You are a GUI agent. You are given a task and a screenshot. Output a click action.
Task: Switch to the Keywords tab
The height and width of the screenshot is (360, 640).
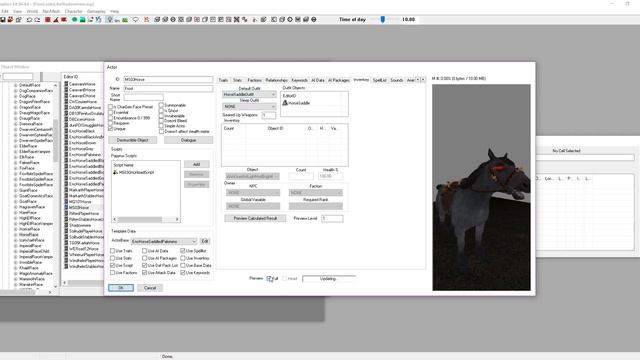[x=299, y=80]
